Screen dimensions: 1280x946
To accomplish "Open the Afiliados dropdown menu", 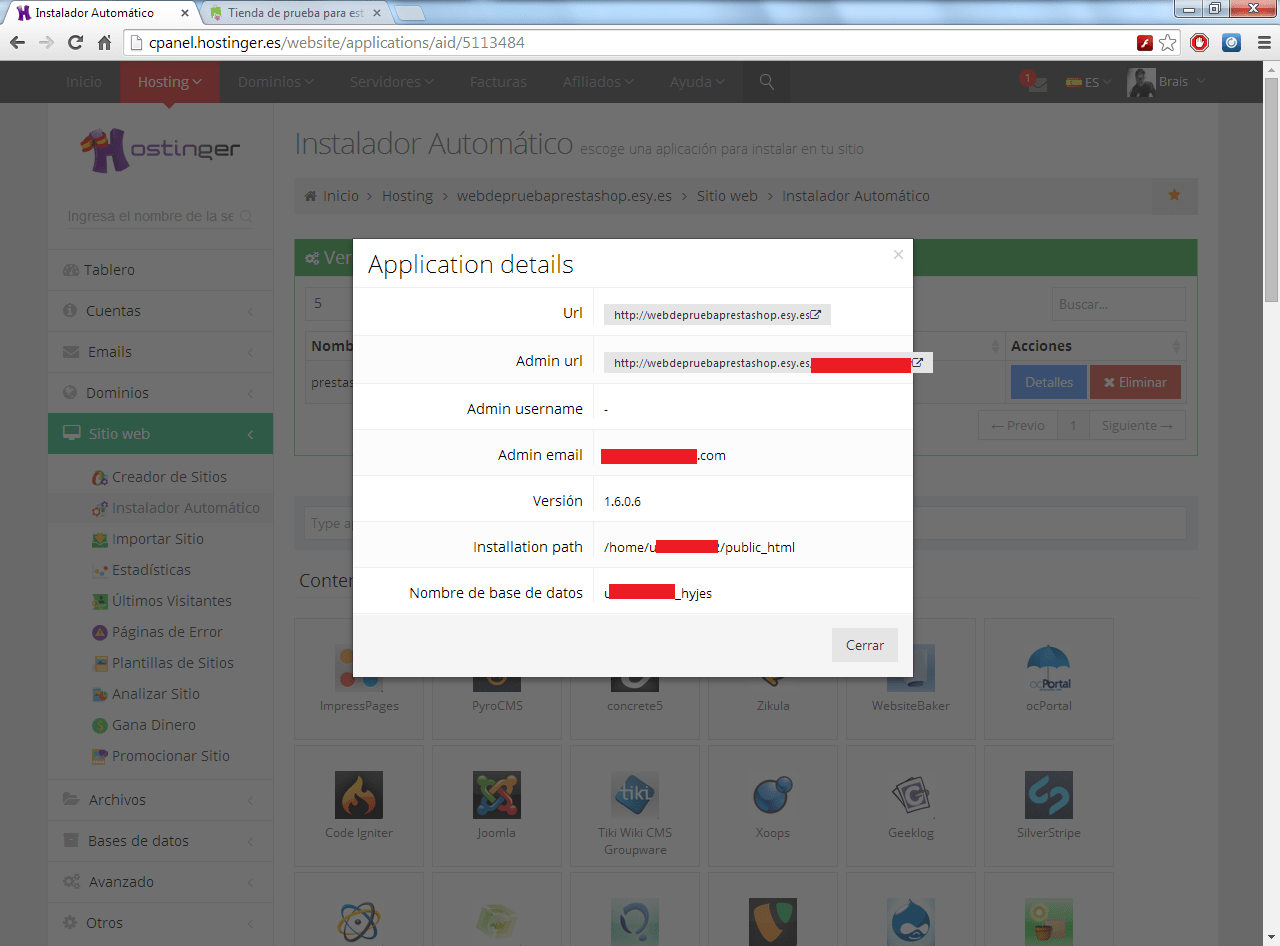I will (x=598, y=82).
